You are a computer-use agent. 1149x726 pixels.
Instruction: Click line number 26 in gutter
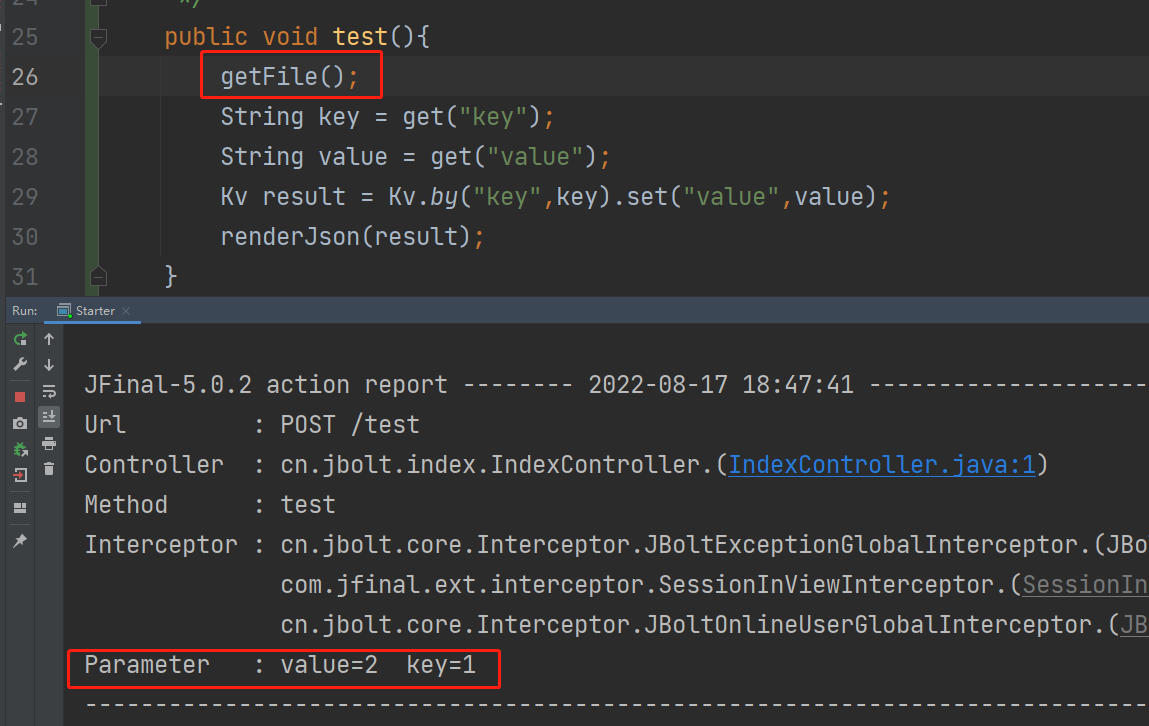[x=26, y=77]
